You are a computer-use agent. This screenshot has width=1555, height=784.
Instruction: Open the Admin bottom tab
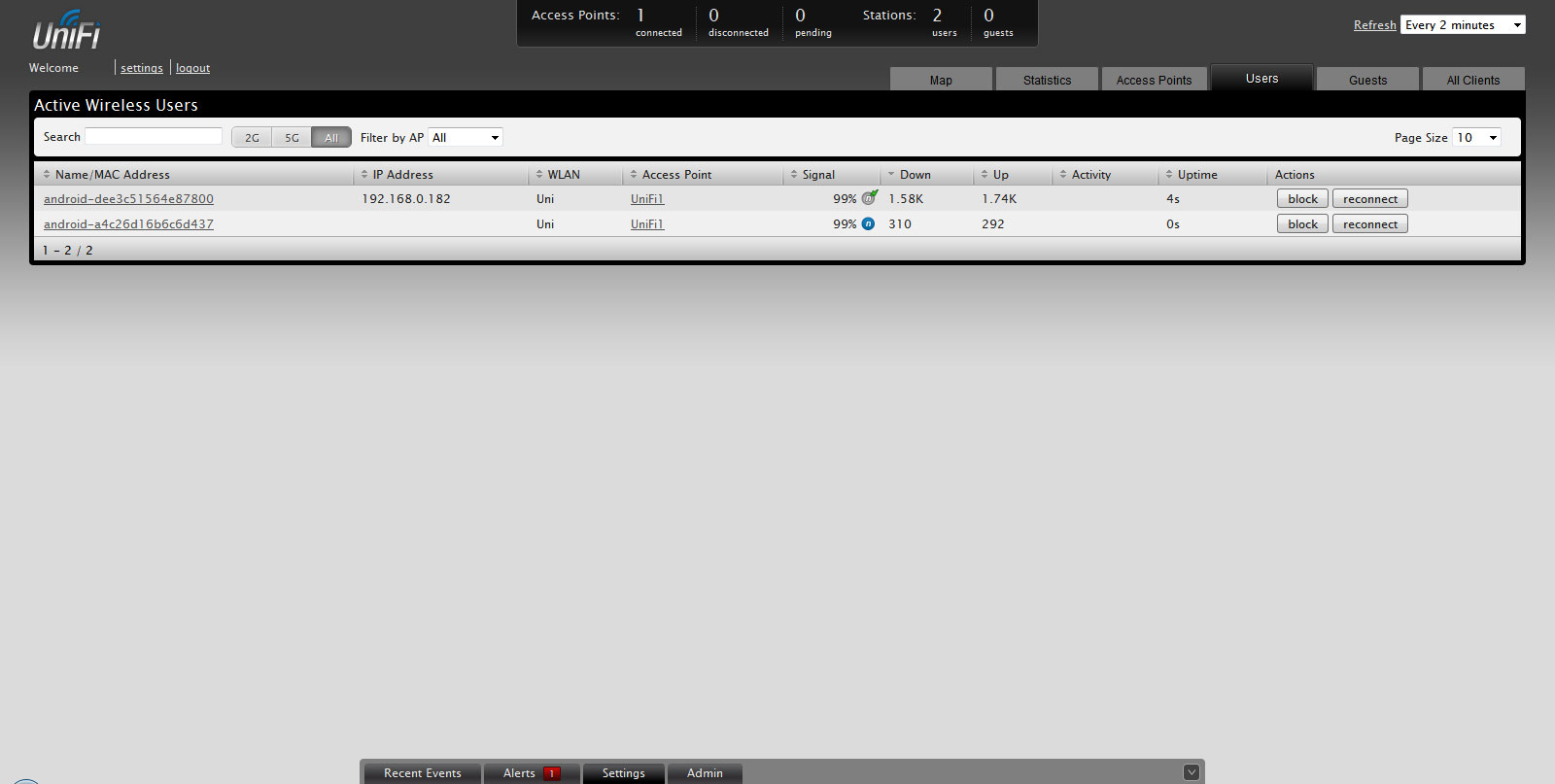pos(705,773)
